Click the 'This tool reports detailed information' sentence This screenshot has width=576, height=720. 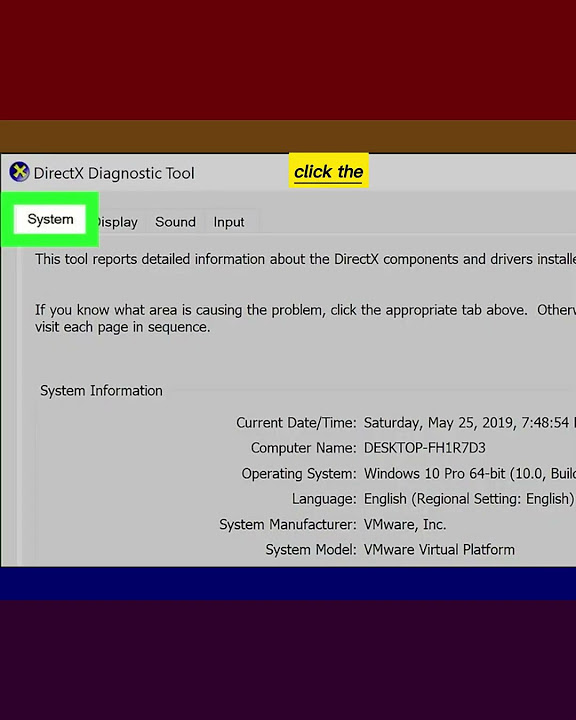coord(305,259)
